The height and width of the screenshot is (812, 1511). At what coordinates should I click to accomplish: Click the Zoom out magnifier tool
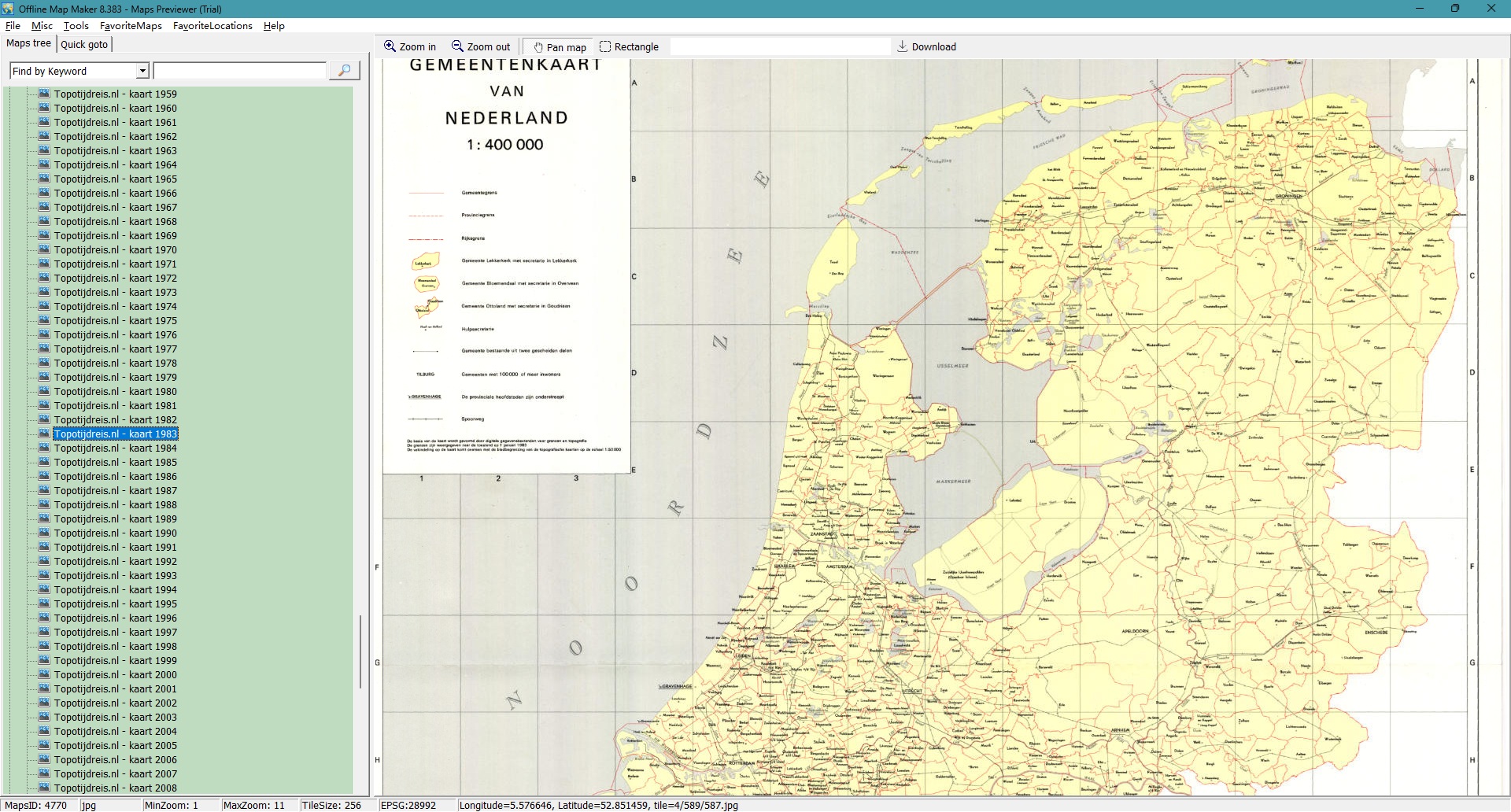(x=480, y=47)
